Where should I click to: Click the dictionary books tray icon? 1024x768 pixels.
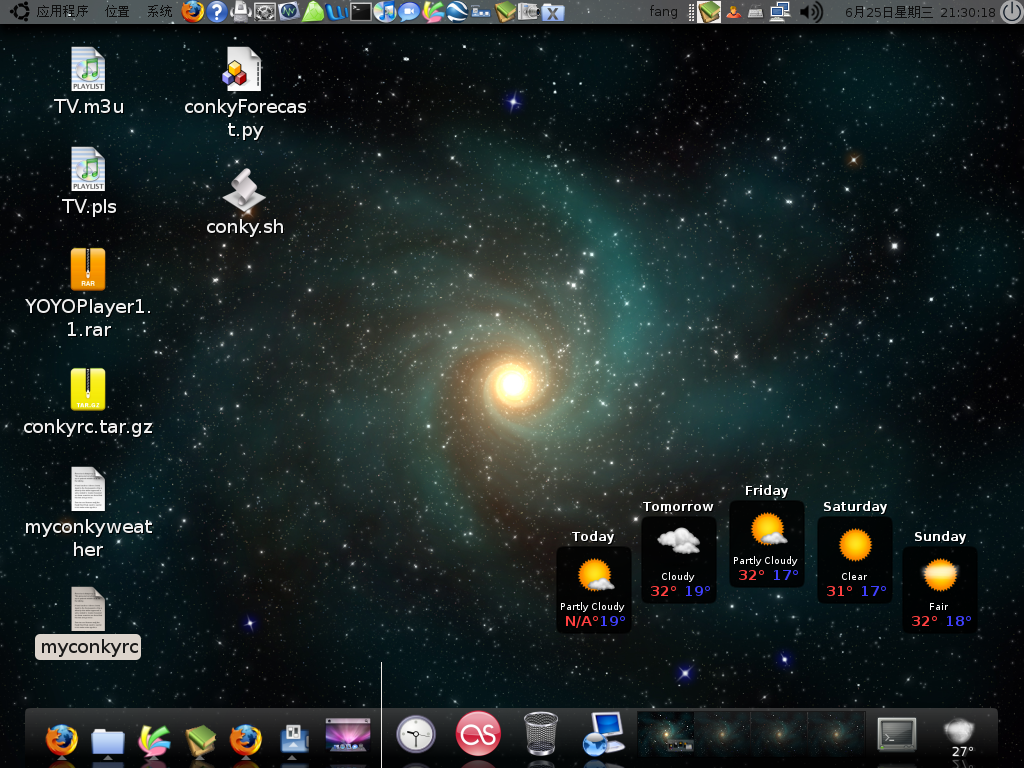tap(709, 11)
